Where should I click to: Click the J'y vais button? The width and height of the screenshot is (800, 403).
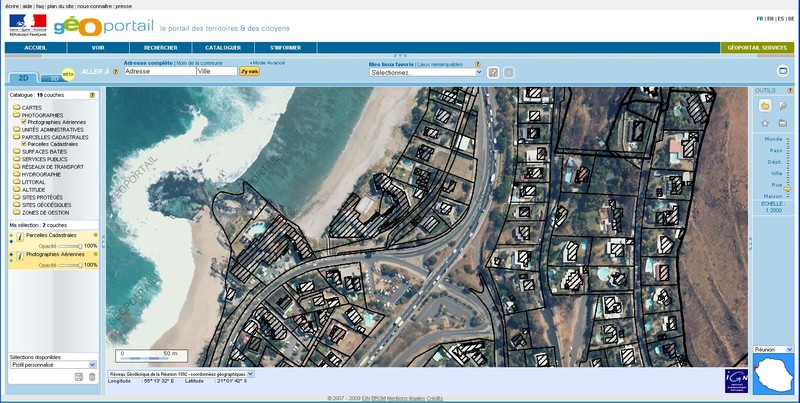coord(249,72)
